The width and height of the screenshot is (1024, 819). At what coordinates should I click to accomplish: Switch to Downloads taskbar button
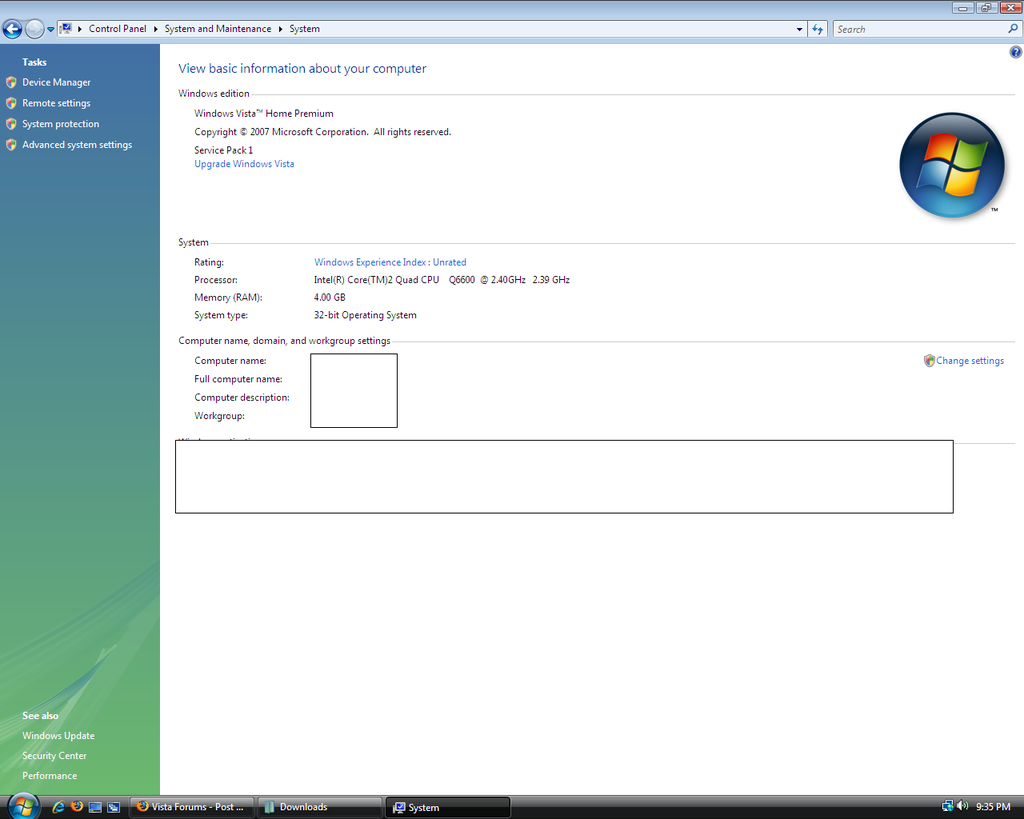319,807
